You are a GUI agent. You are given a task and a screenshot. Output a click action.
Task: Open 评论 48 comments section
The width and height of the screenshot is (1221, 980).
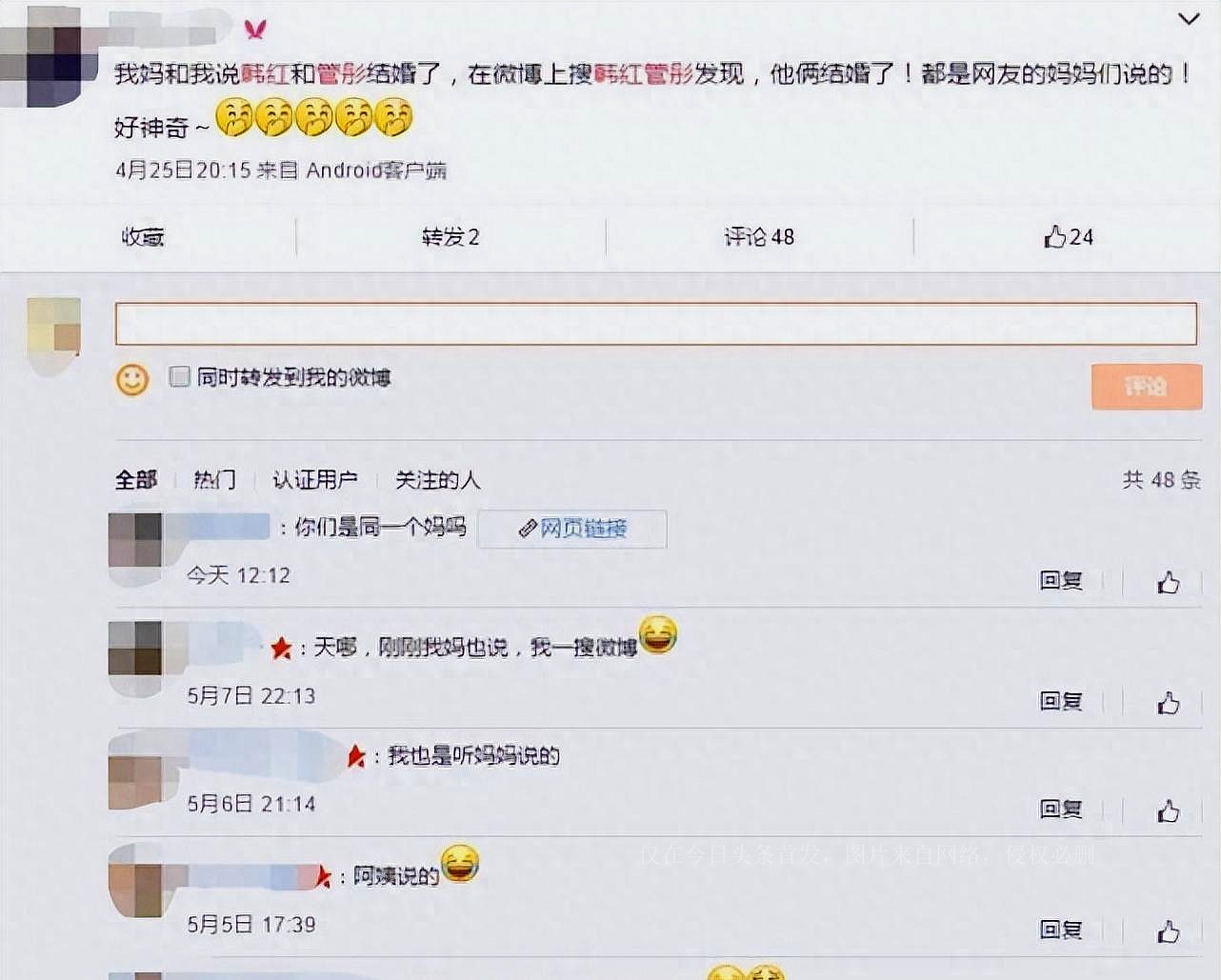[759, 236]
